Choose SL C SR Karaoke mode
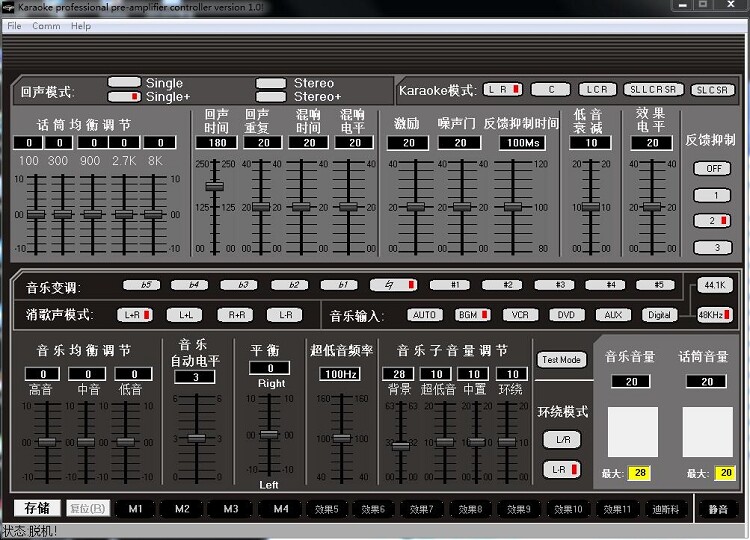750x540 pixels. coord(713,89)
